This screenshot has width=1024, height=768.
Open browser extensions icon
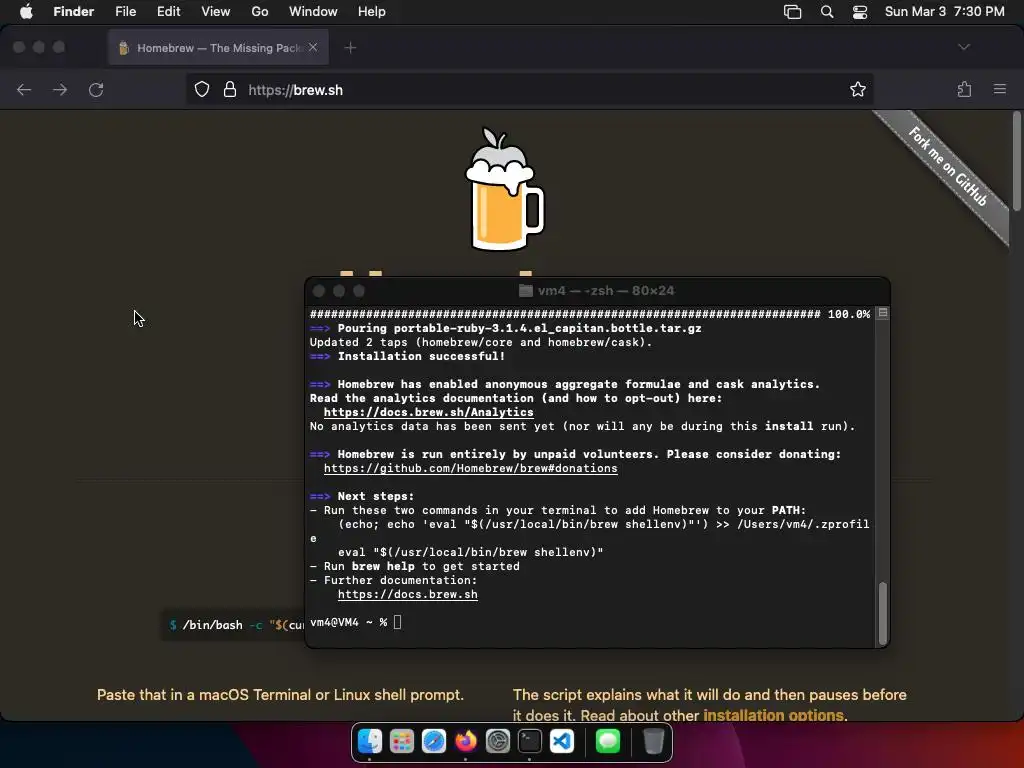click(965, 89)
